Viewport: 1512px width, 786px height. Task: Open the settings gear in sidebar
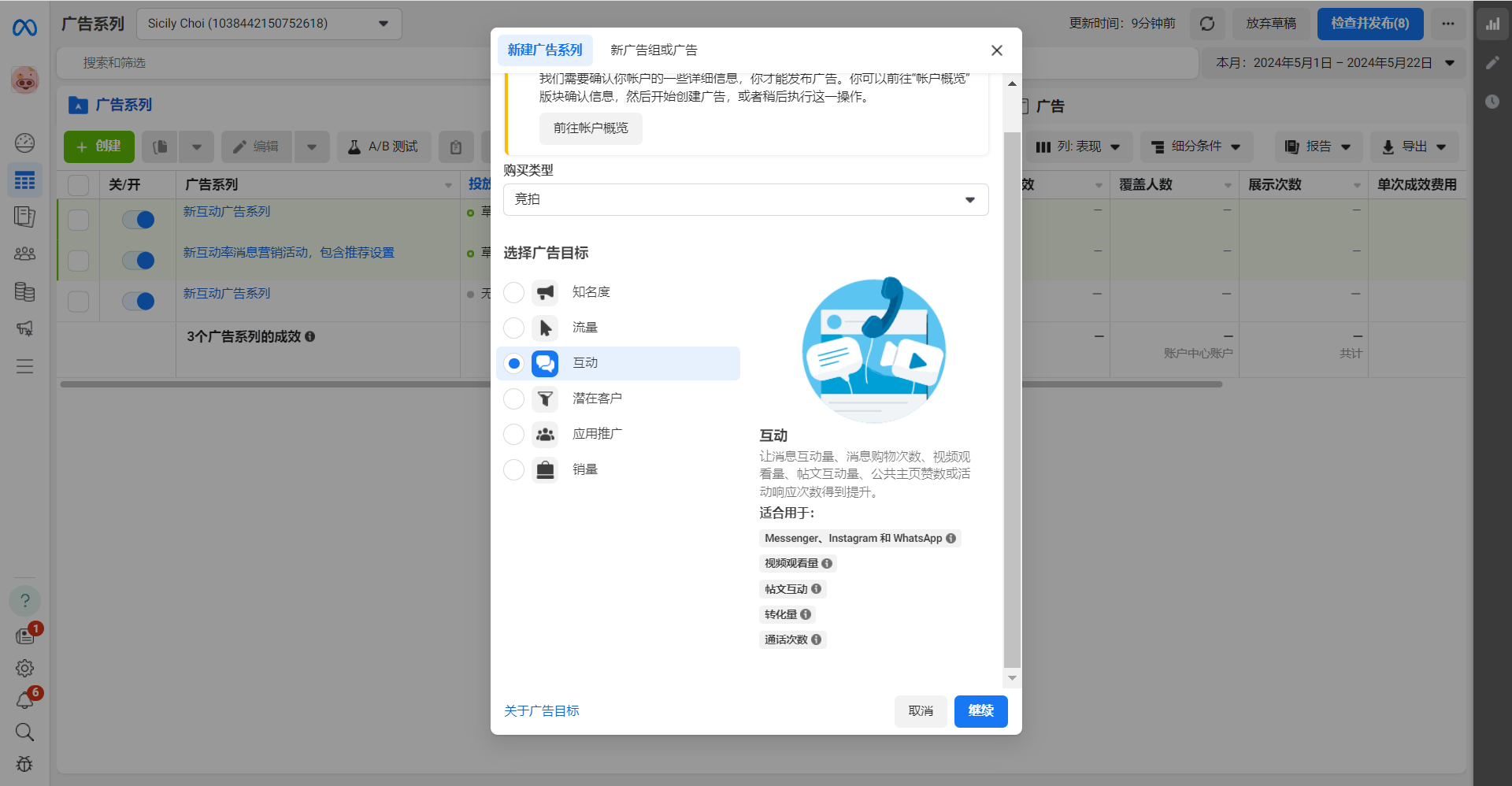click(x=24, y=668)
